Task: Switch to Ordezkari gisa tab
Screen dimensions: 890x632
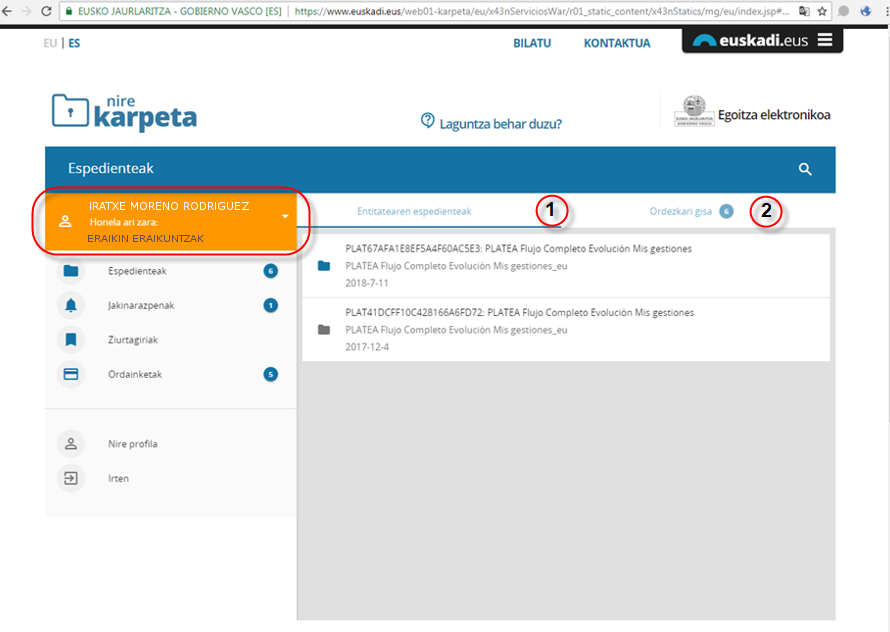Action: (680, 211)
